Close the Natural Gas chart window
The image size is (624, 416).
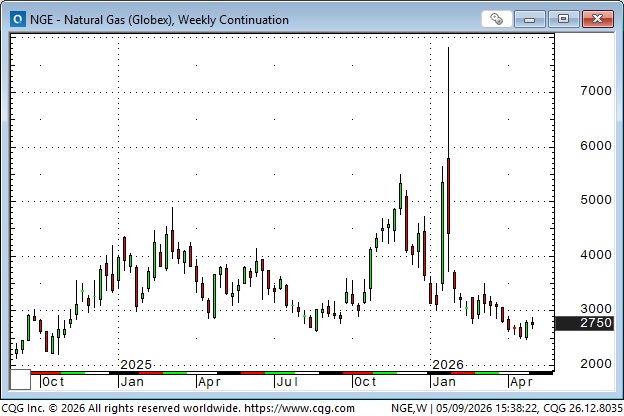point(597,19)
